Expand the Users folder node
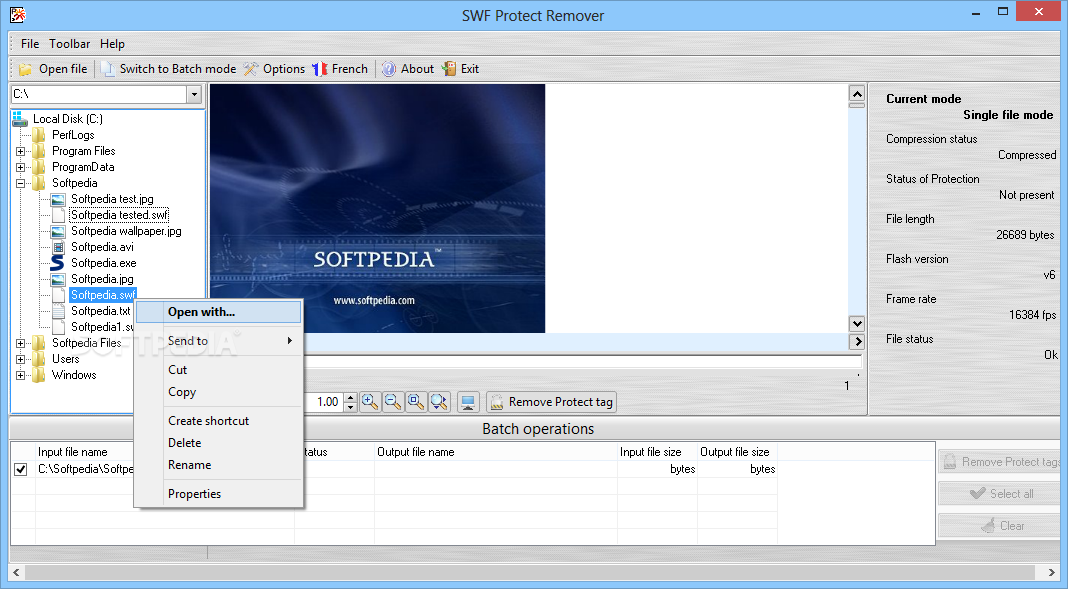This screenshot has height=589, width=1068. point(20,359)
